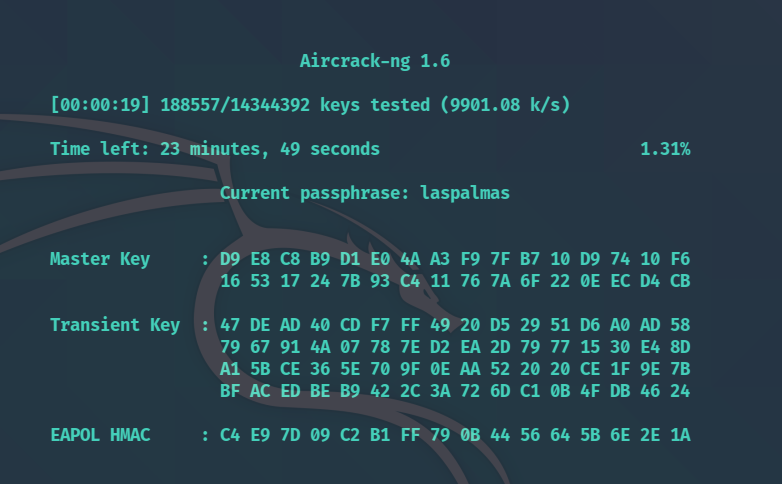Viewport: 782px width, 484px height.
Task: Click final Transient Key byte 24
Action: [x=680, y=391]
